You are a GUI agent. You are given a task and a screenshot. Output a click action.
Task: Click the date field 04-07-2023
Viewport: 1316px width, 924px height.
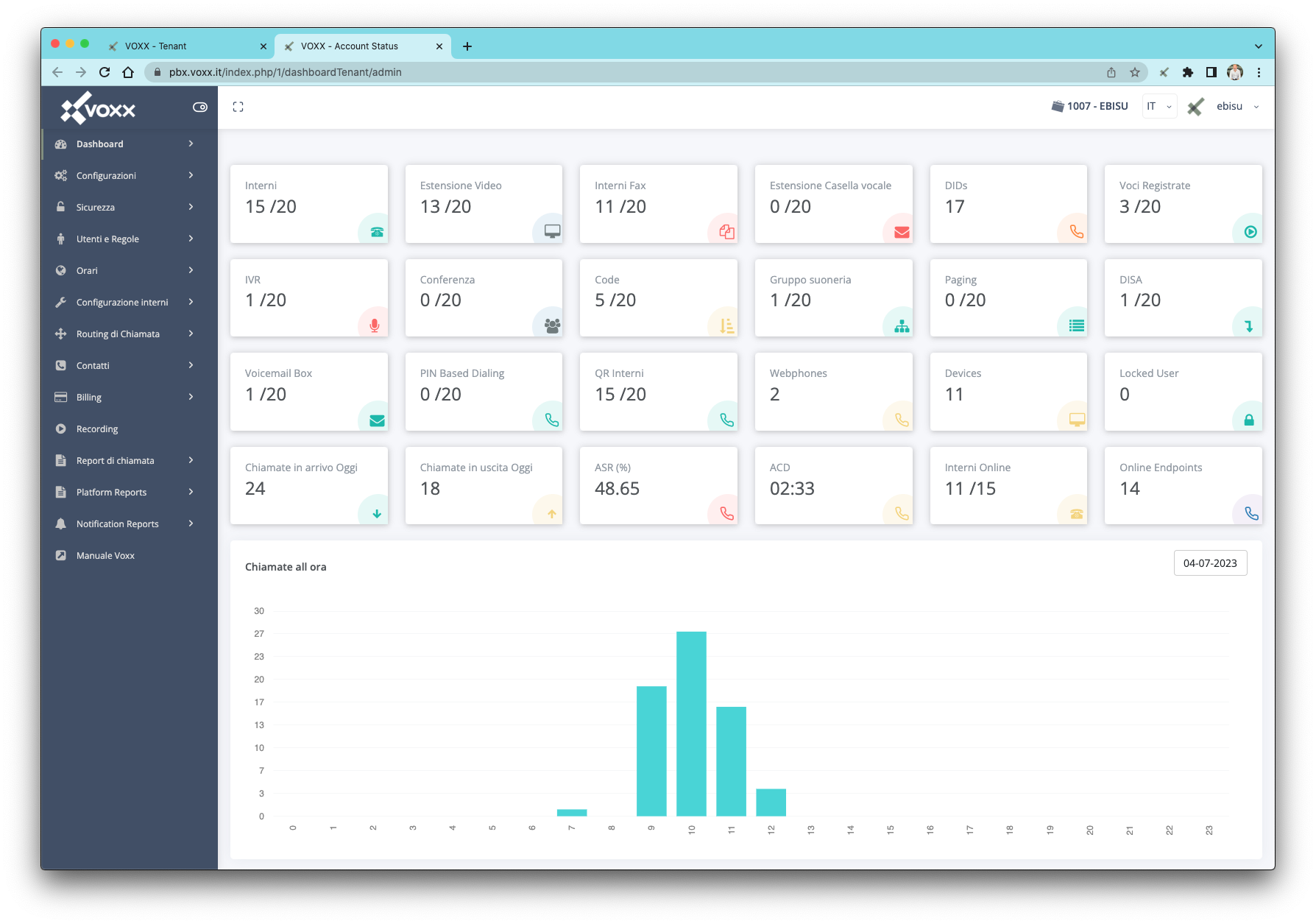pos(1210,563)
